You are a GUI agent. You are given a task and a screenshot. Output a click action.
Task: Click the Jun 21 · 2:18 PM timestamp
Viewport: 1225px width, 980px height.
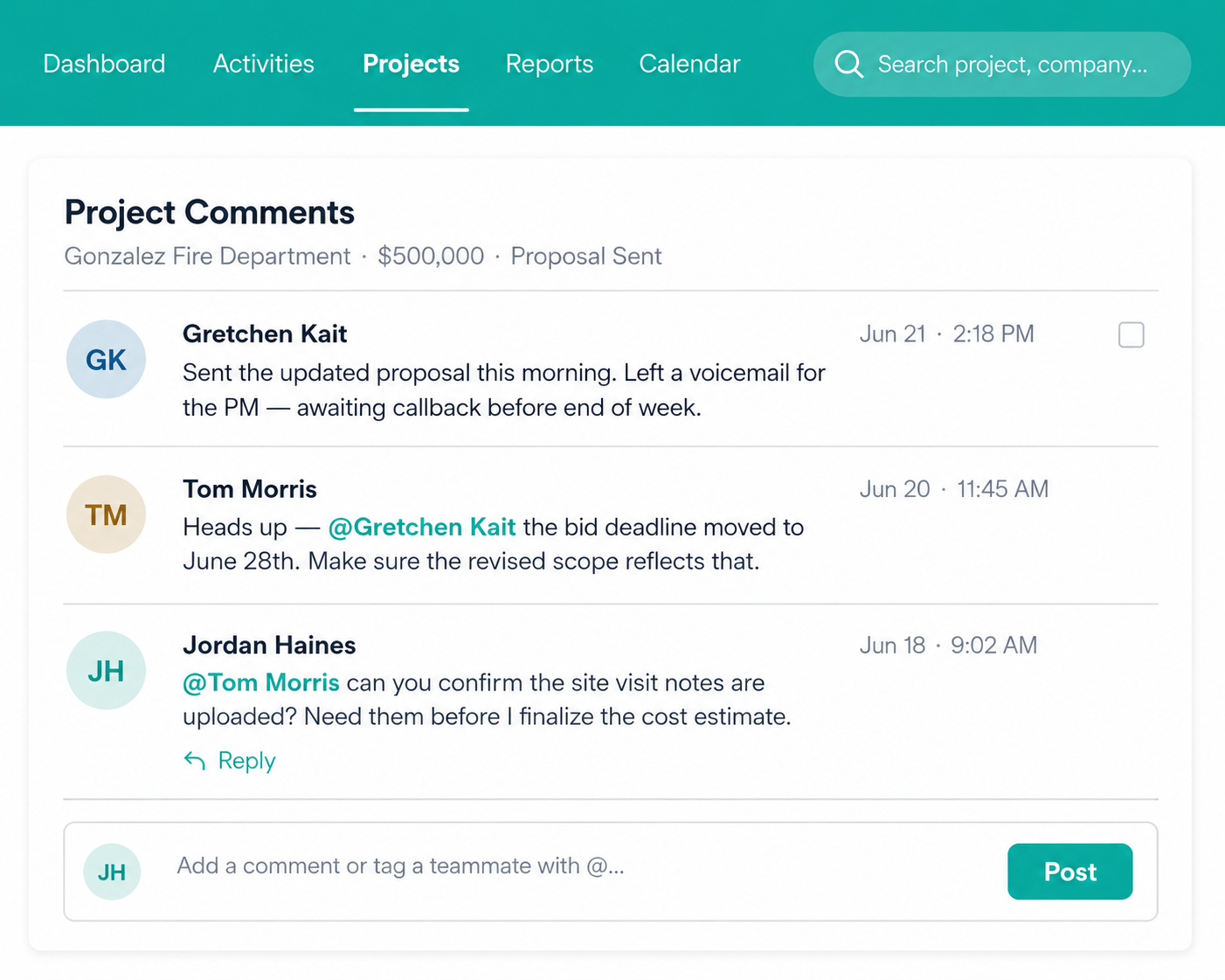click(947, 334)
